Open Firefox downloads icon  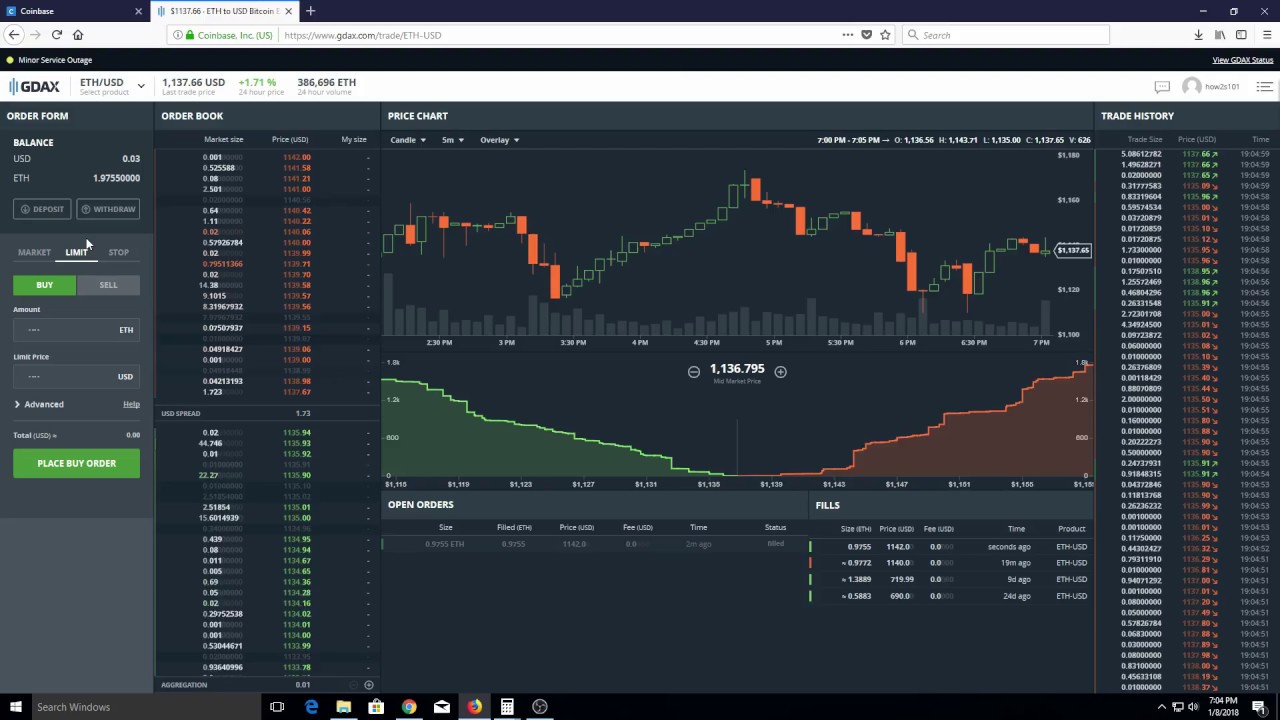(1198, 35)
